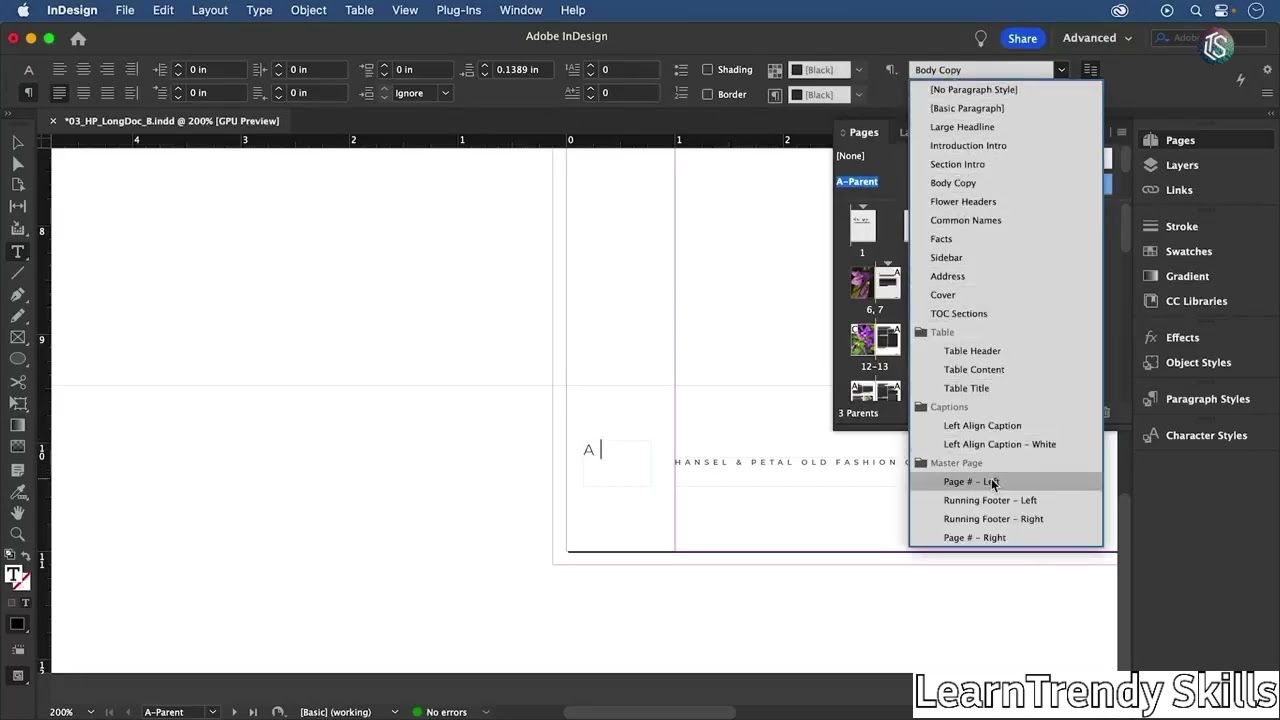
Task: Open the Swatches panel on the right
Action: click(x=1188, y=251)
